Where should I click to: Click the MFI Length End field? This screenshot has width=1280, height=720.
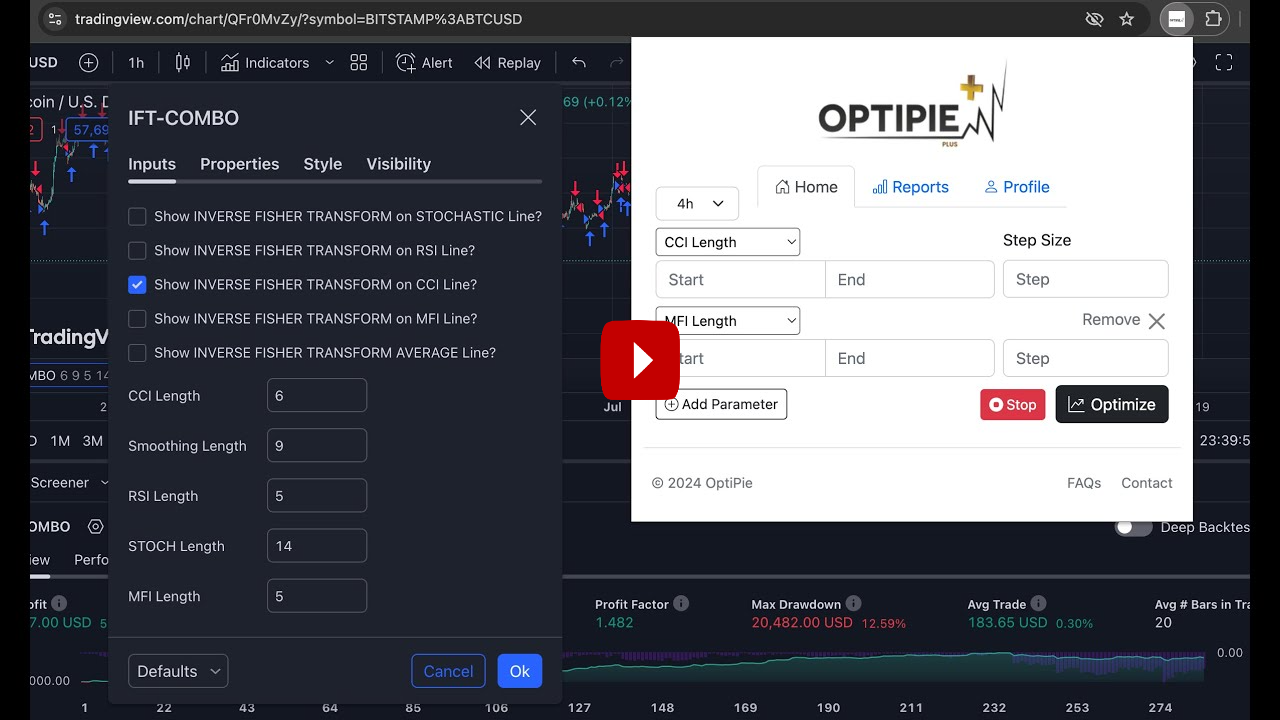coord(910,358)
